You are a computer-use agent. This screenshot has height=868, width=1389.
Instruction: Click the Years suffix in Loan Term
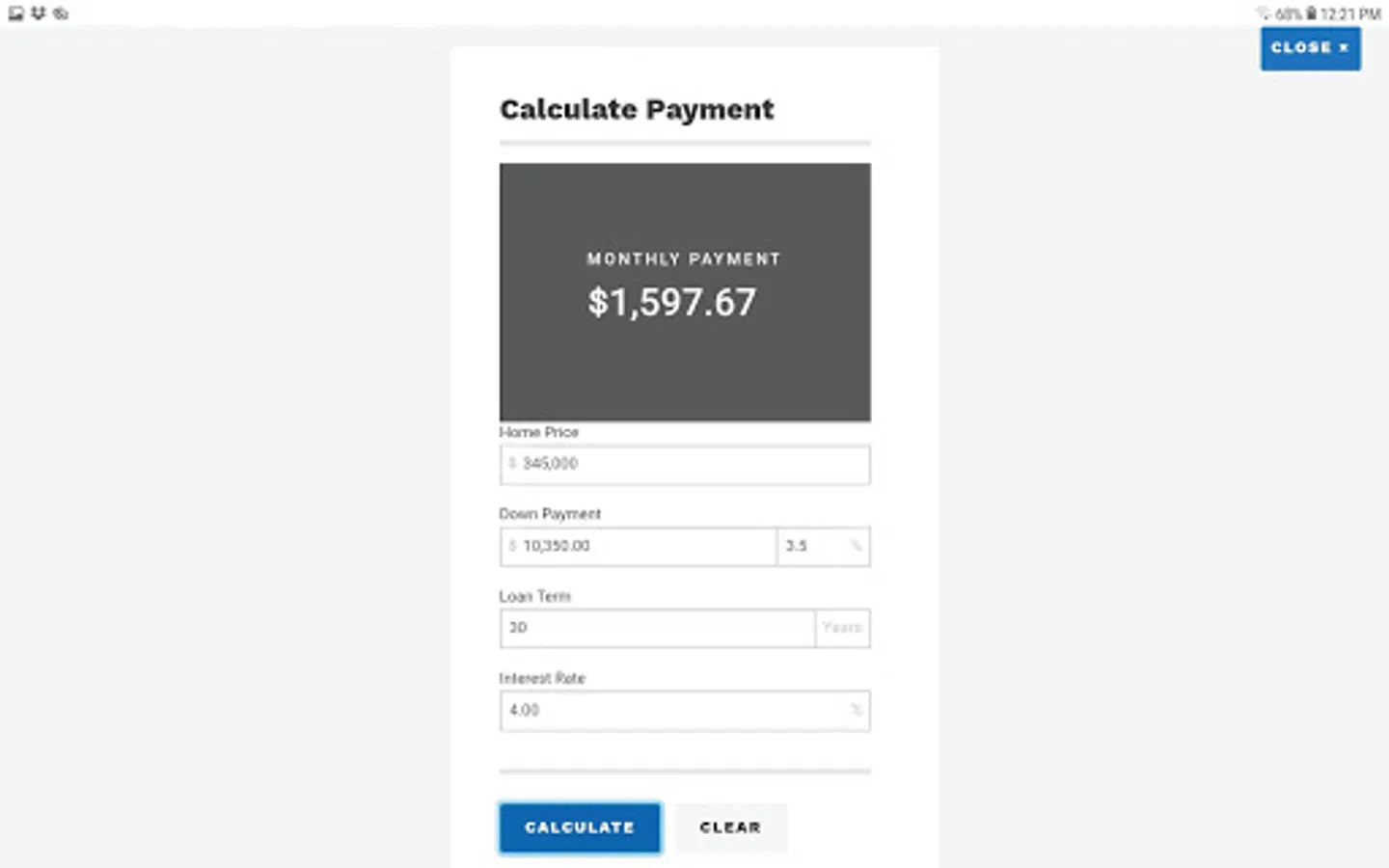point(842,628)
